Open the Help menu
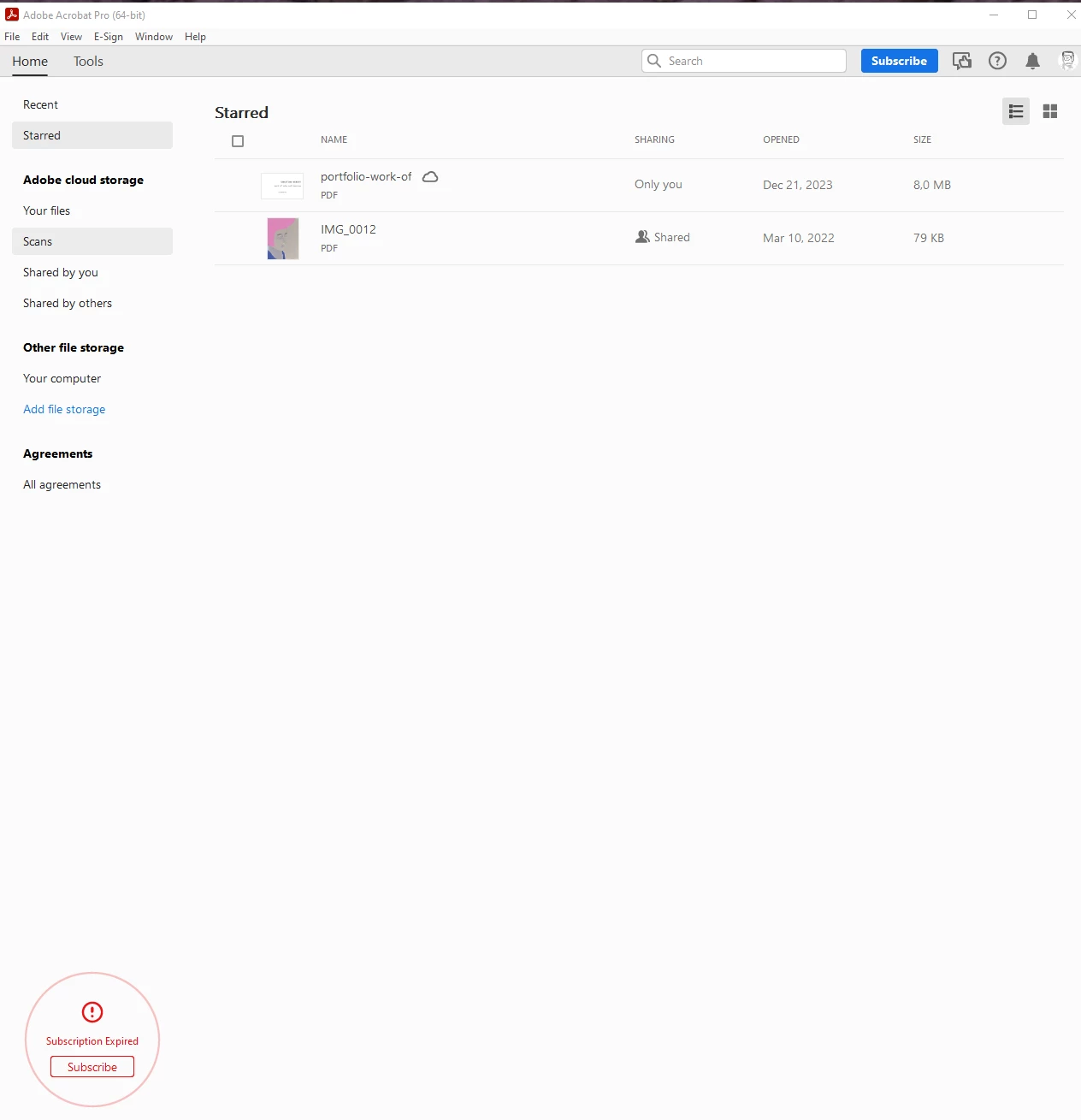Image resolution: width=1081 pixels, height=1120 pixels. coord(195,37)
